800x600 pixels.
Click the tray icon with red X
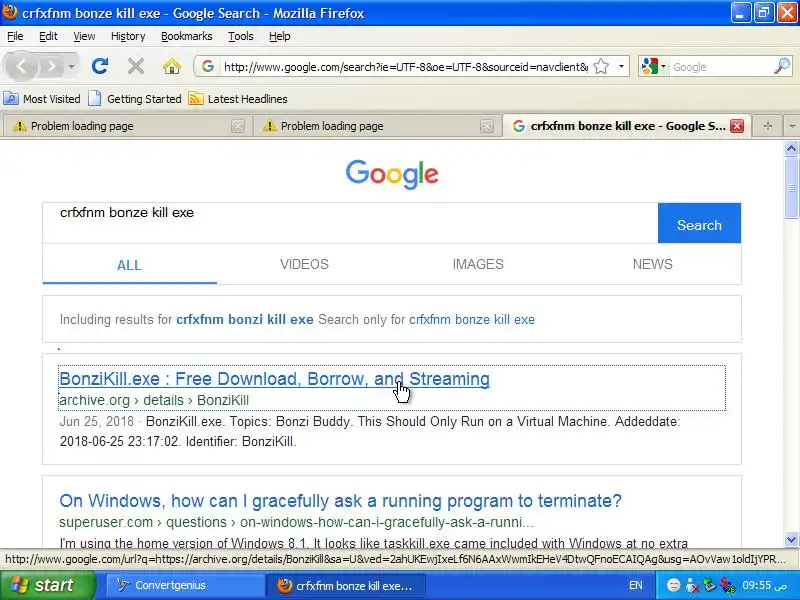click(692, 585)
